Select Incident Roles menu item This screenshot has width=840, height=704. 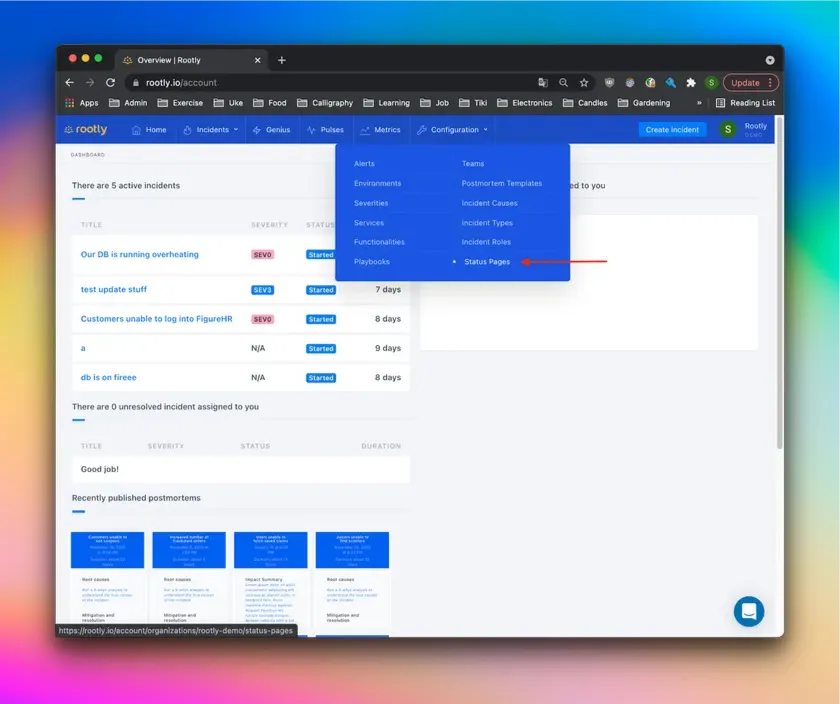pyautogui.click(x=486, y=242)
